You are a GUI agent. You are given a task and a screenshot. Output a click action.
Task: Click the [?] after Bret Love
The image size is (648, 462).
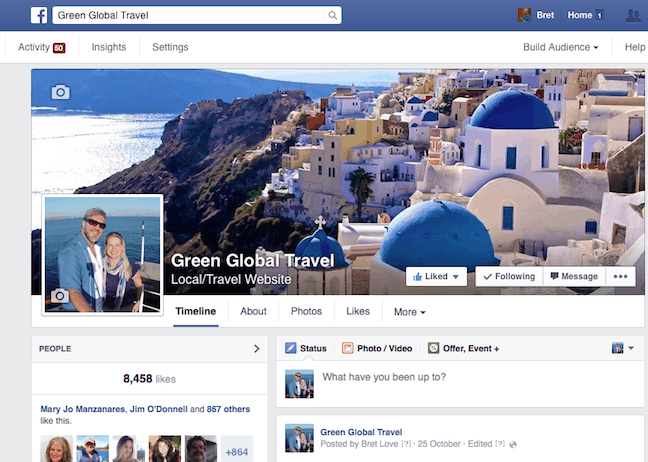(406, 444)
